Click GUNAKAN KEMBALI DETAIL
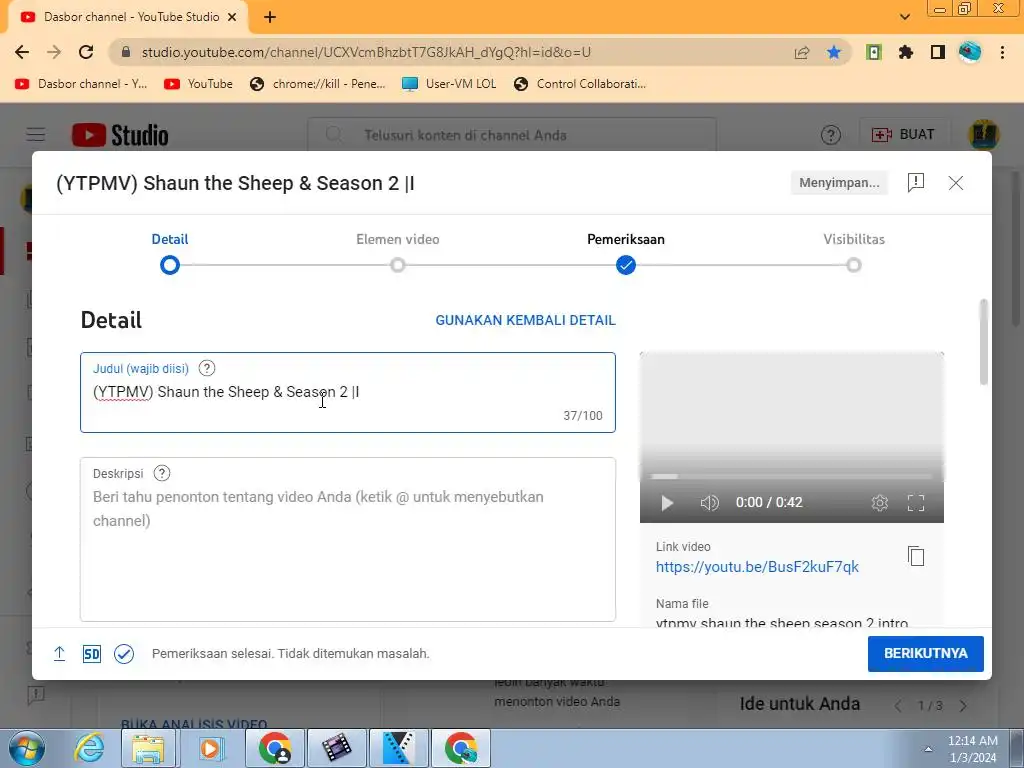The width and height of the screenshot is (1024, 768). click(526, 320)
